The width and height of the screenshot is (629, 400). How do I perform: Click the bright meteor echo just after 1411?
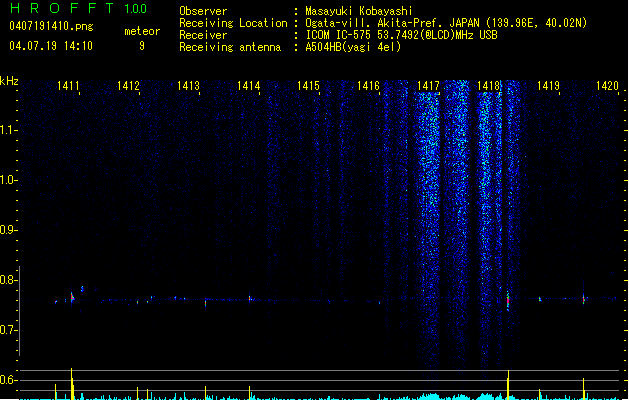72,298
